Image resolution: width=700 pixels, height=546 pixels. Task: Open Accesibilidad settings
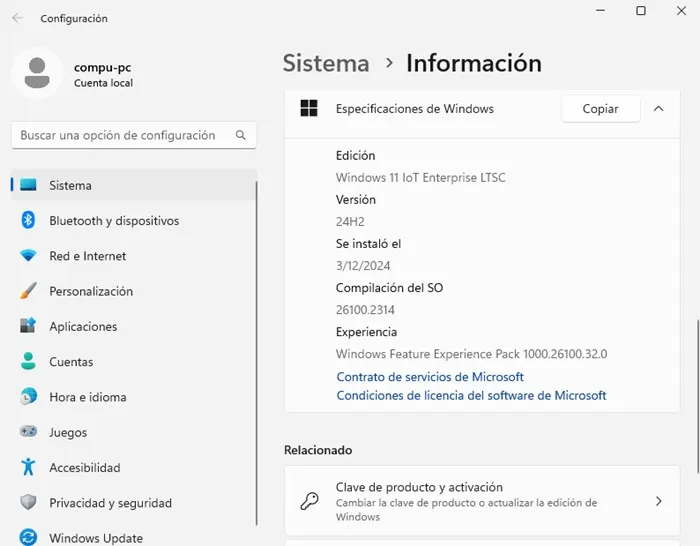tap(134, 467)
